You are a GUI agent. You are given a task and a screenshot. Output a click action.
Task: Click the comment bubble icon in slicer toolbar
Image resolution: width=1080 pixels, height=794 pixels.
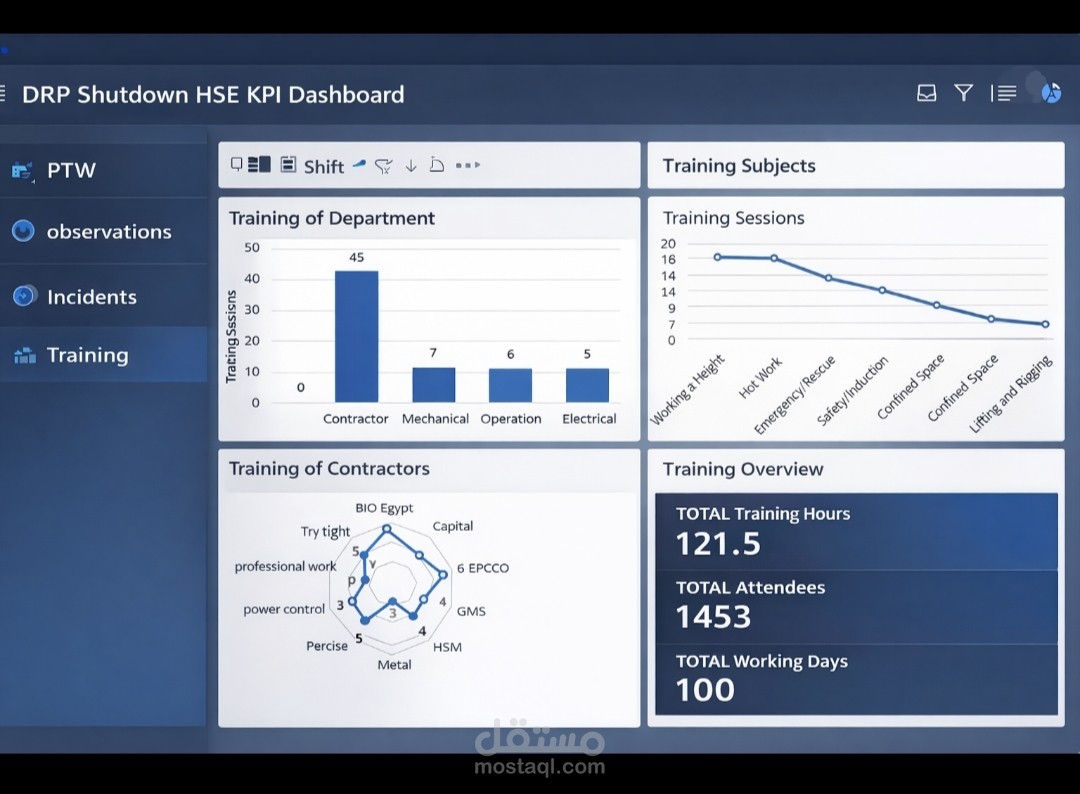click(x=236, y=165)
